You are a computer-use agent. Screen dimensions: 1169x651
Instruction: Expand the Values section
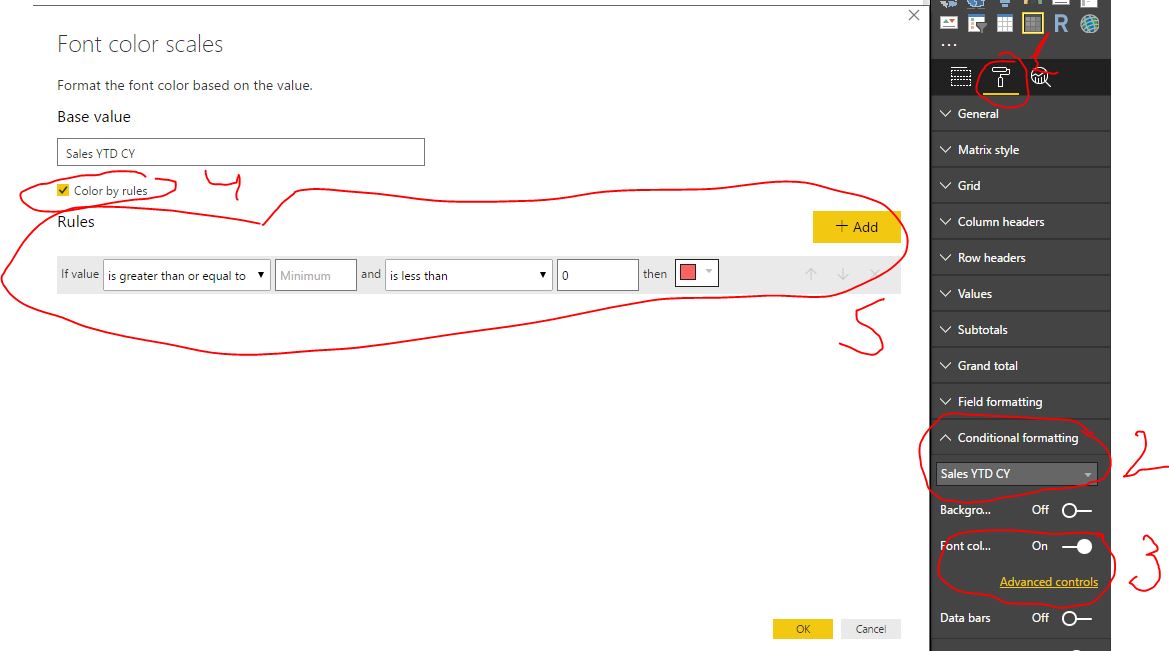click(x=1020, y=293)
